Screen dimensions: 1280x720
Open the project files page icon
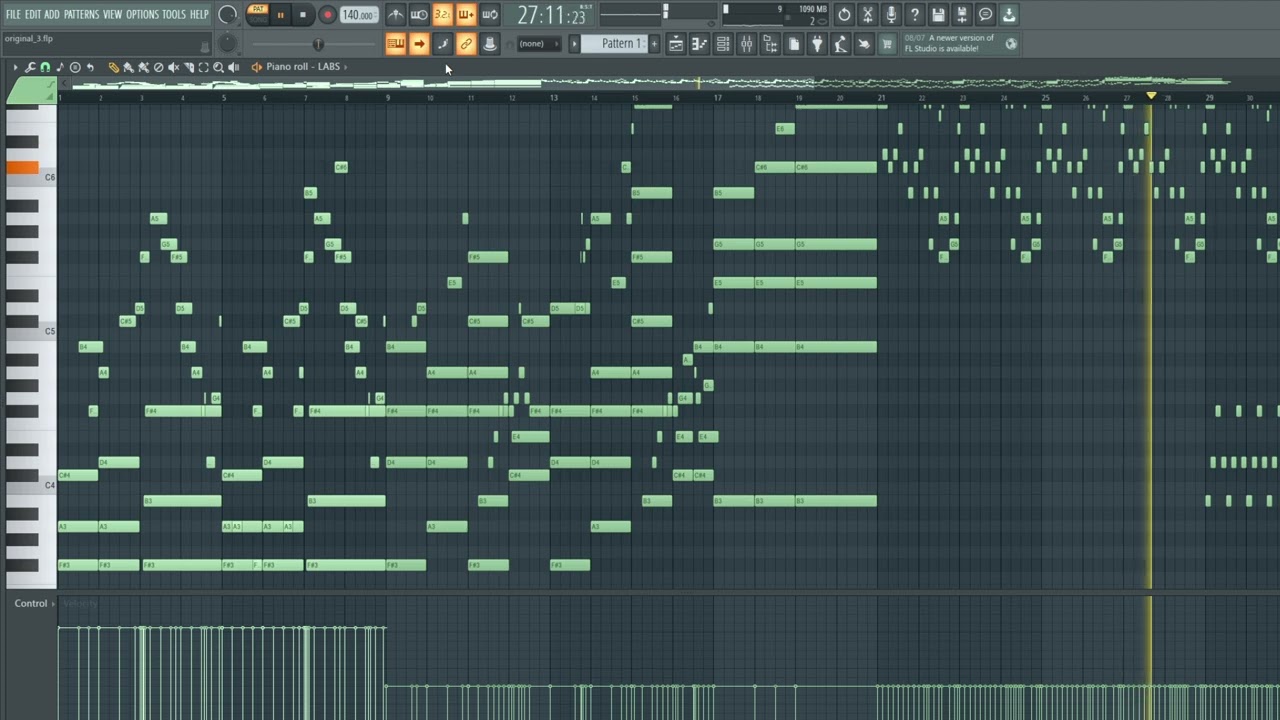(x=794, y=44)
